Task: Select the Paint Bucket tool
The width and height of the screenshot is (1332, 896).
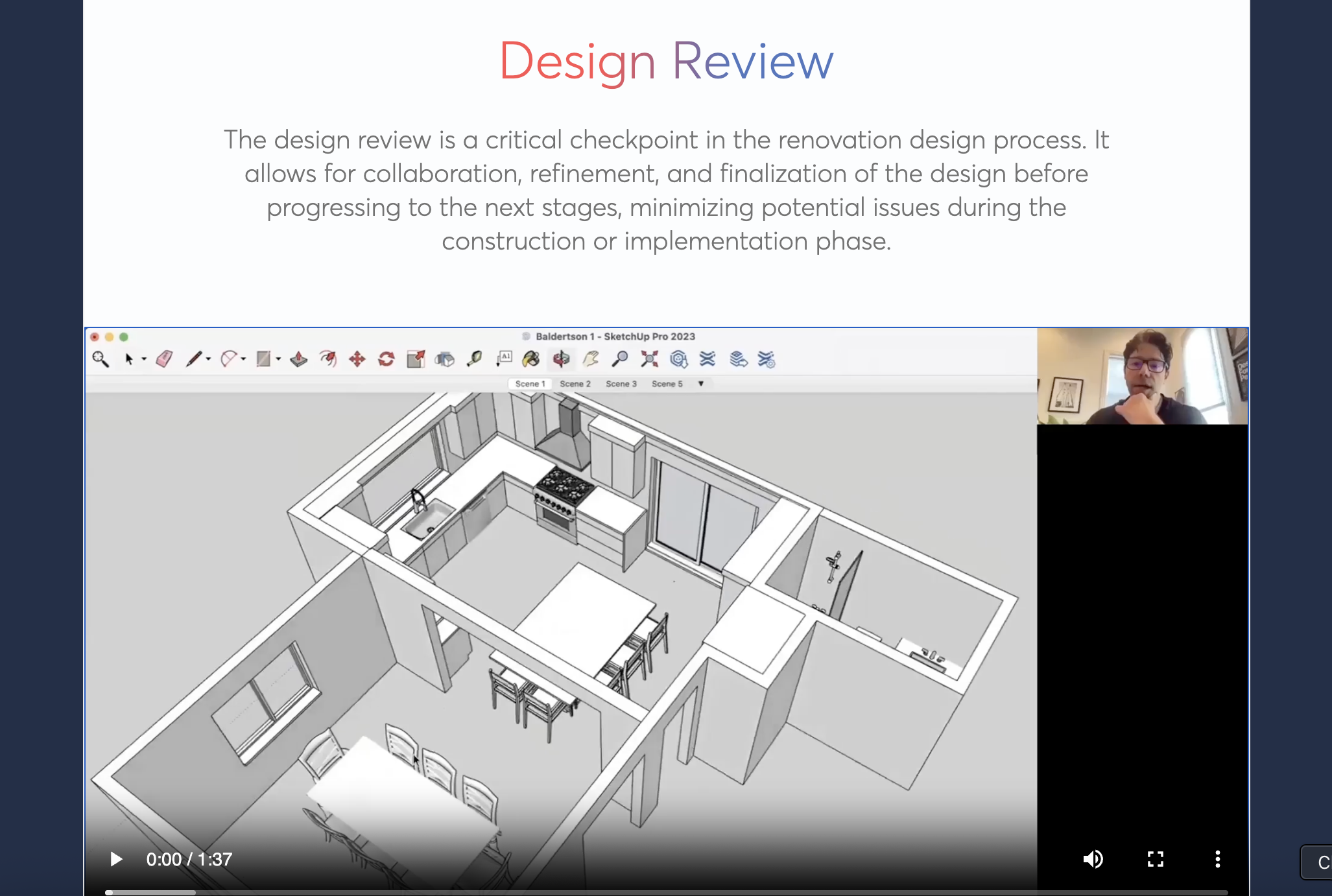Action: [531, 359]
